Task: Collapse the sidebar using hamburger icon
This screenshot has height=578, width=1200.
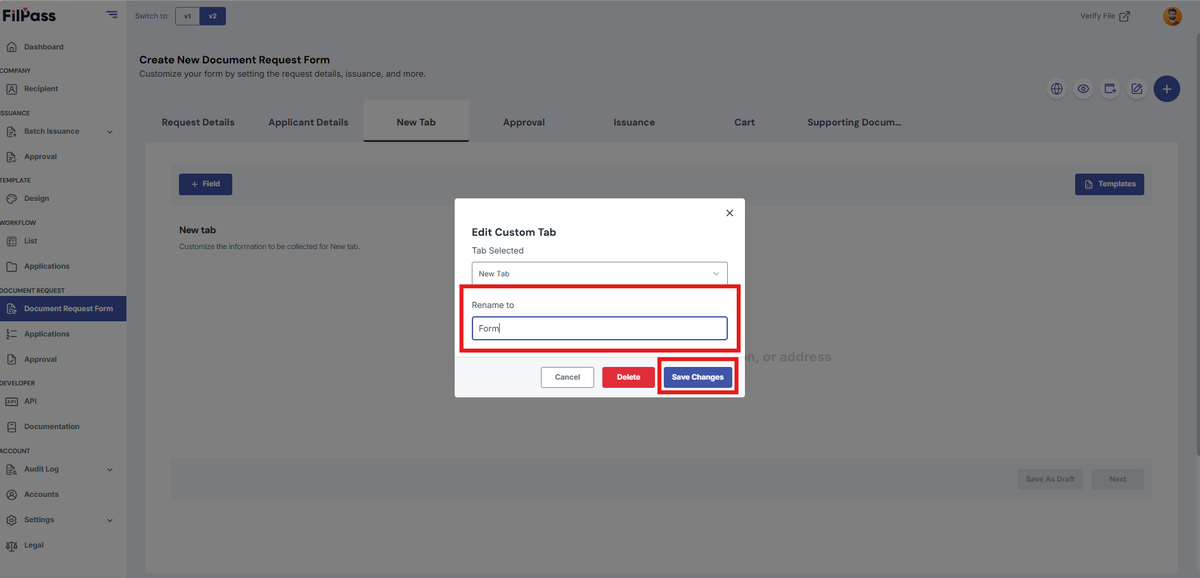Action: pyautogui.click(x=111, y=15)
